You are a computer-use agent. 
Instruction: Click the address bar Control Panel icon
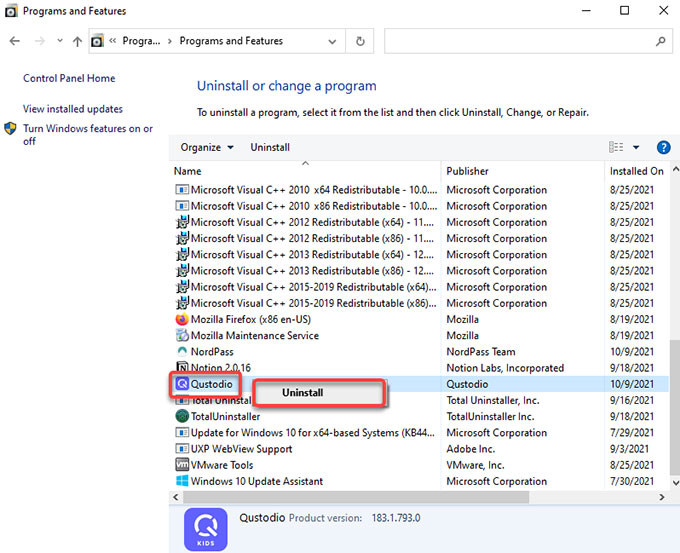tap(98, 41)
